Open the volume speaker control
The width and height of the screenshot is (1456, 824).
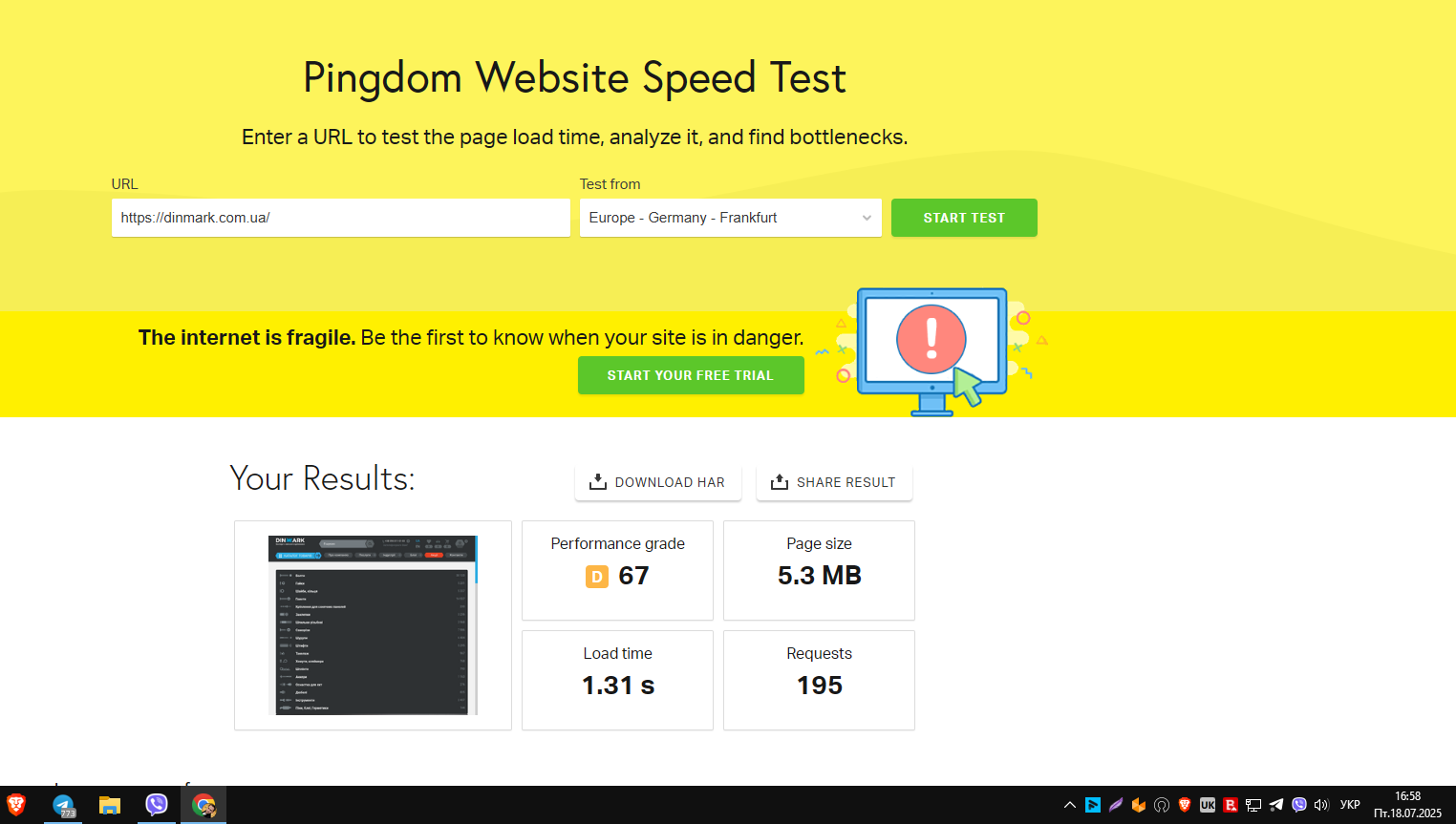pos(1322,805)
